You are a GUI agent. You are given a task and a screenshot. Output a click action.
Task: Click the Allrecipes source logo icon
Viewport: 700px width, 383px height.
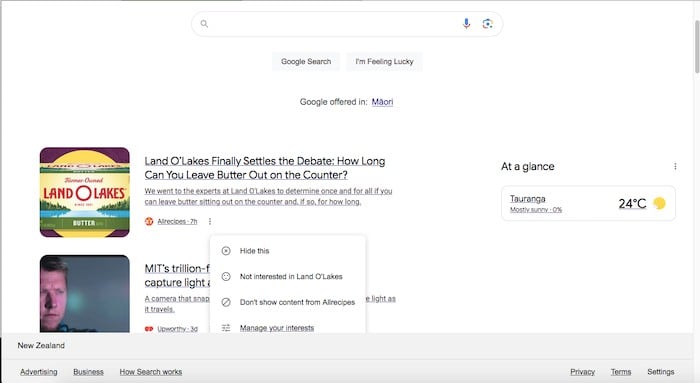click(x=149, y=221)
